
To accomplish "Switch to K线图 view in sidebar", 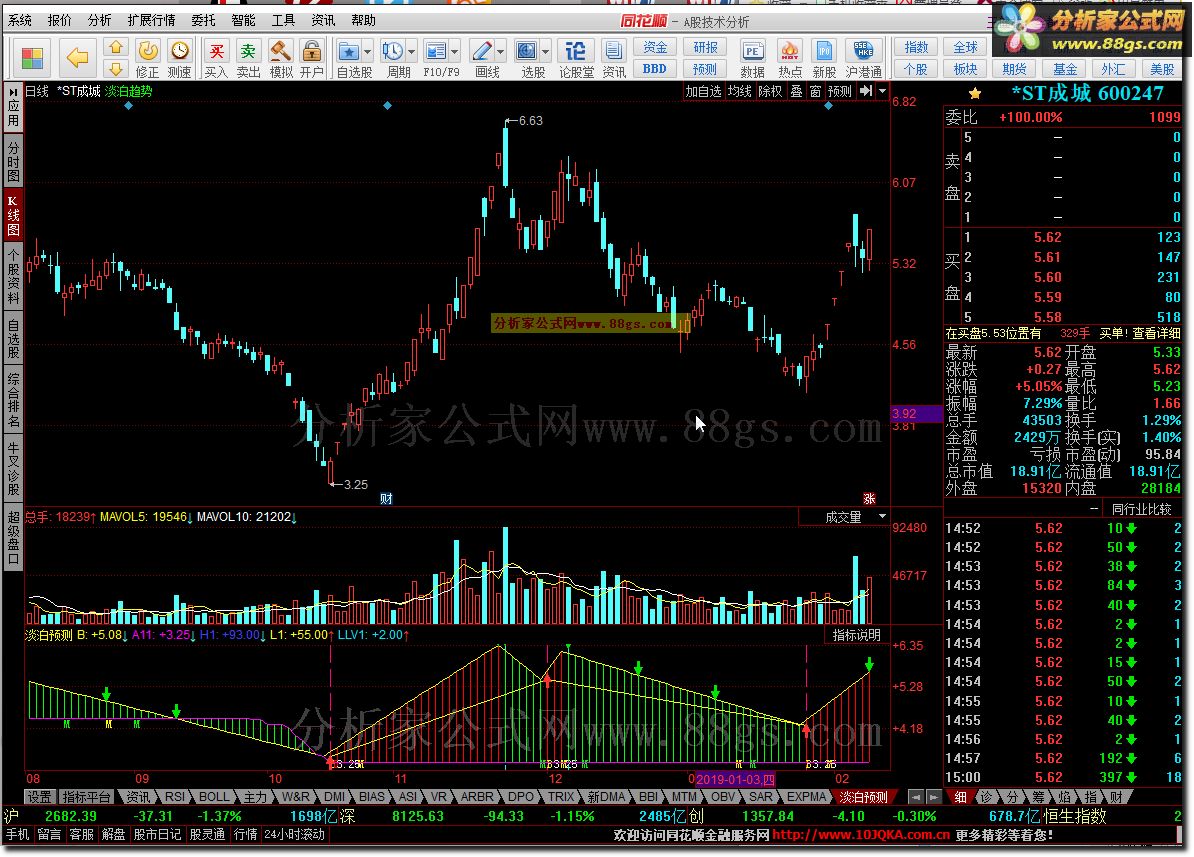I will (x=13, y=215).
